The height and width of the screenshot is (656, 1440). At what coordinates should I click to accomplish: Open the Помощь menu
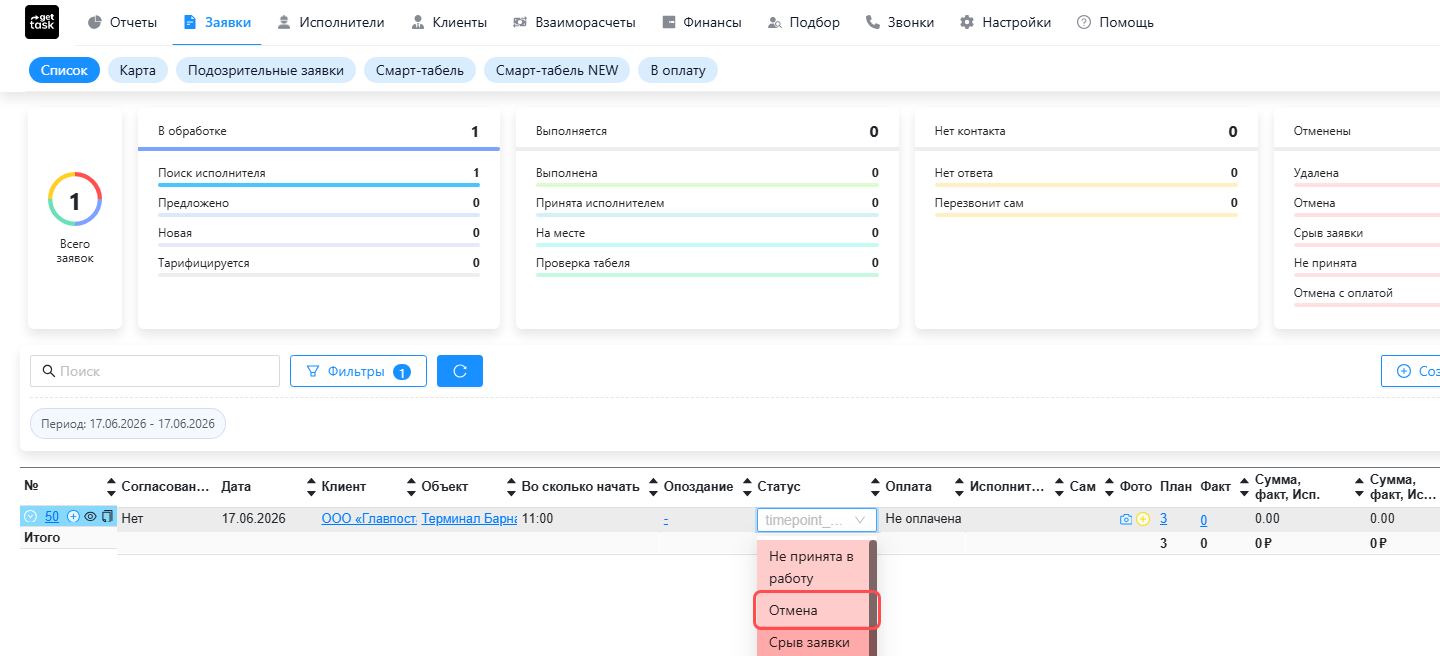pos(1115,22)
